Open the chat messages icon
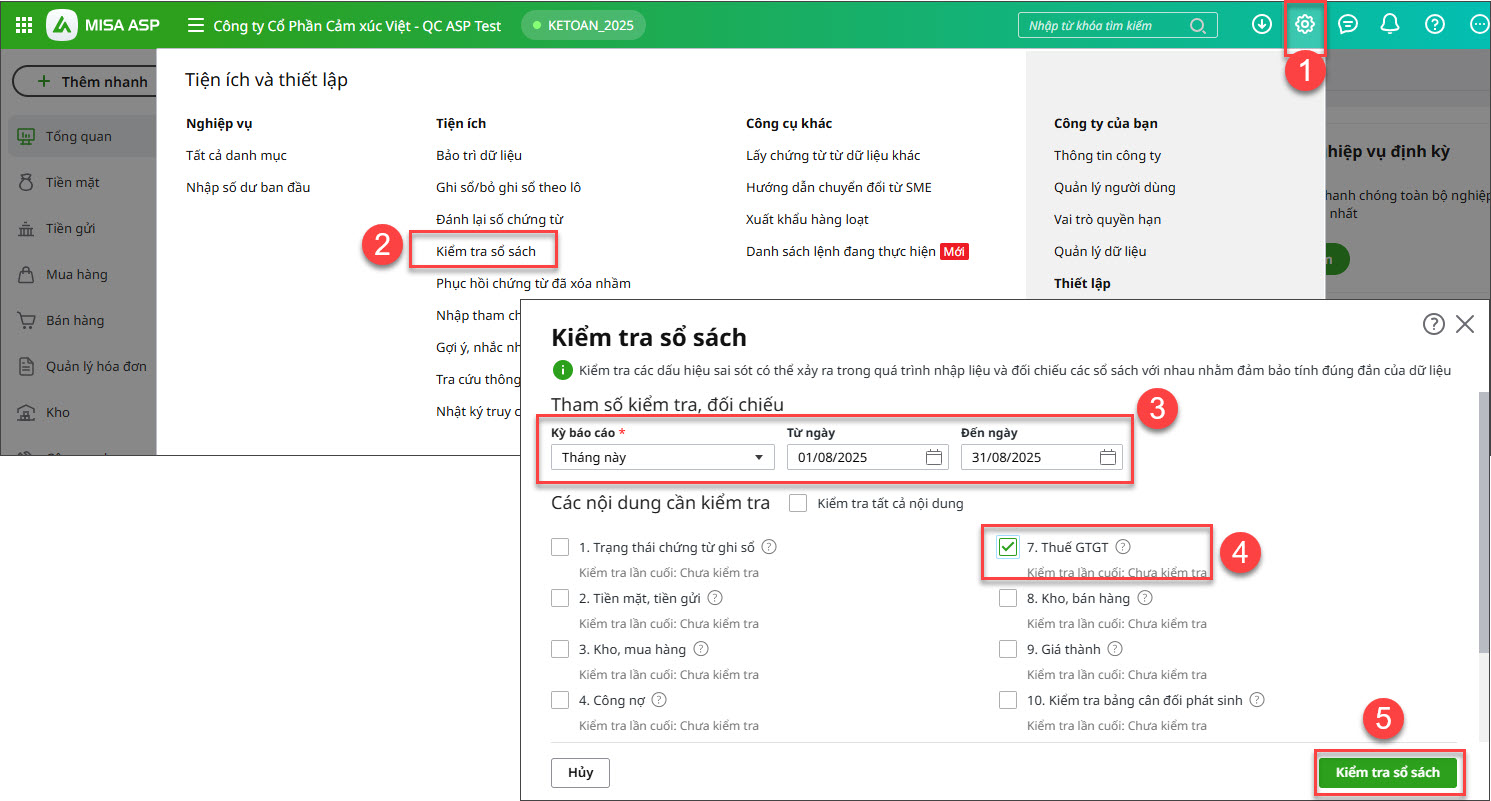1491x801 pixels. [x=1347, y=25]
